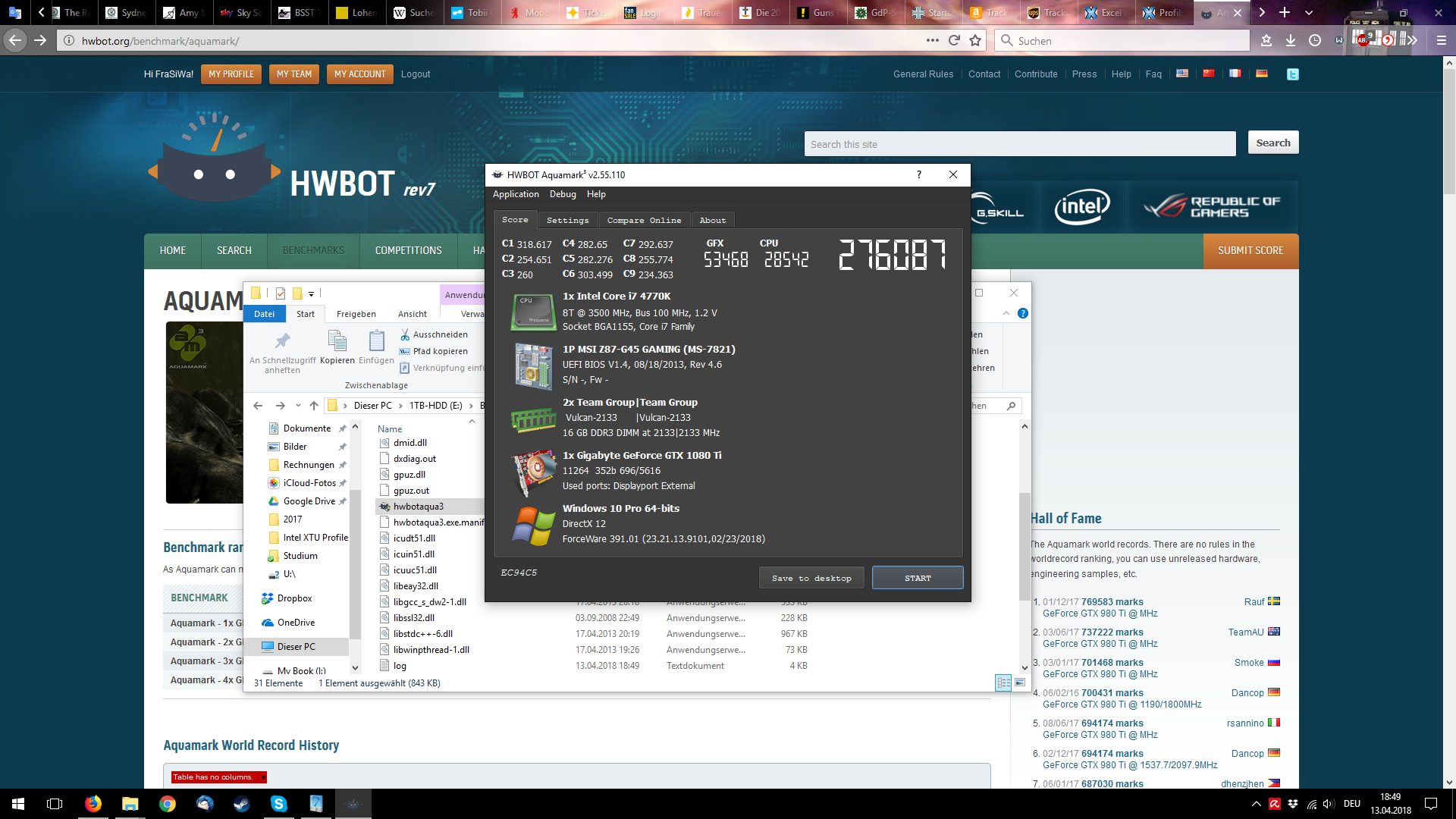Open the Firefox hamburger menu
Viewport: 1456px width, 819px height.
1441,40
